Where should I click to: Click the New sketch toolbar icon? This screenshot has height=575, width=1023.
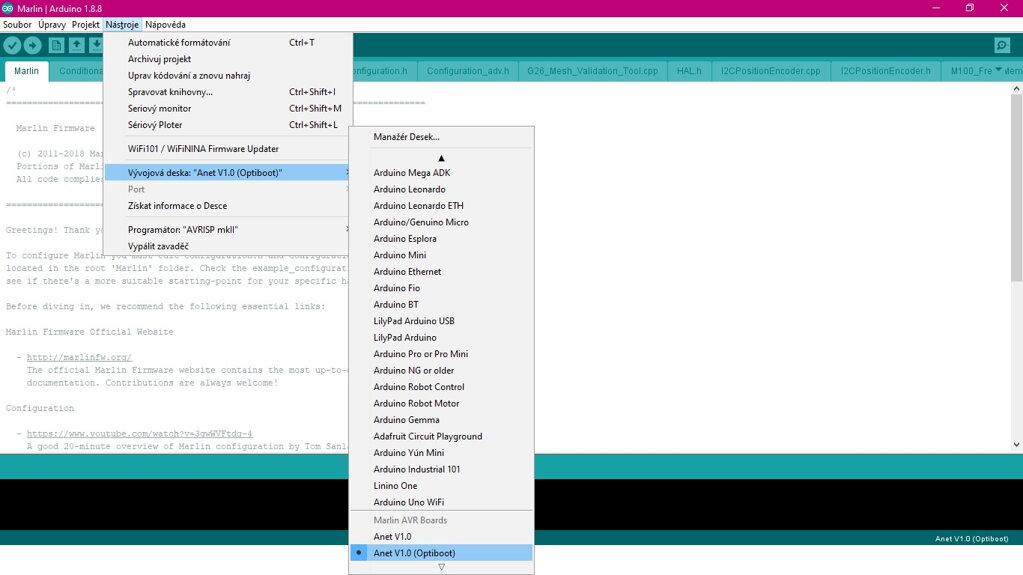point(56,45)
